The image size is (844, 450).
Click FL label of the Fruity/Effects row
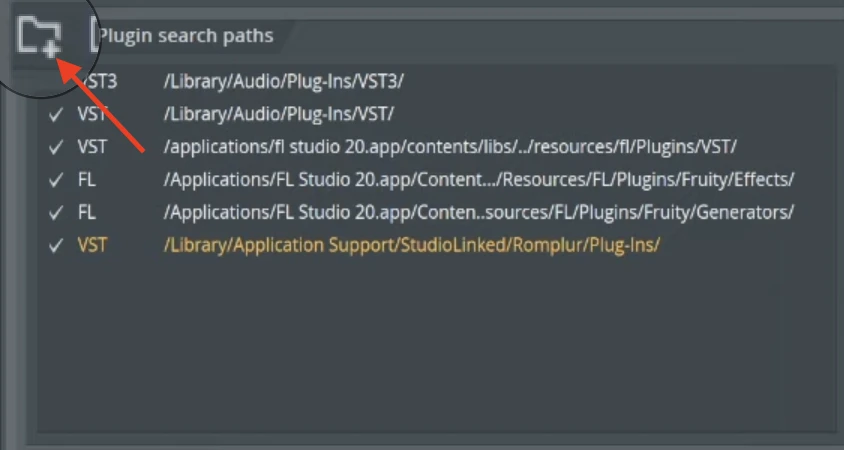coord(86,180)
